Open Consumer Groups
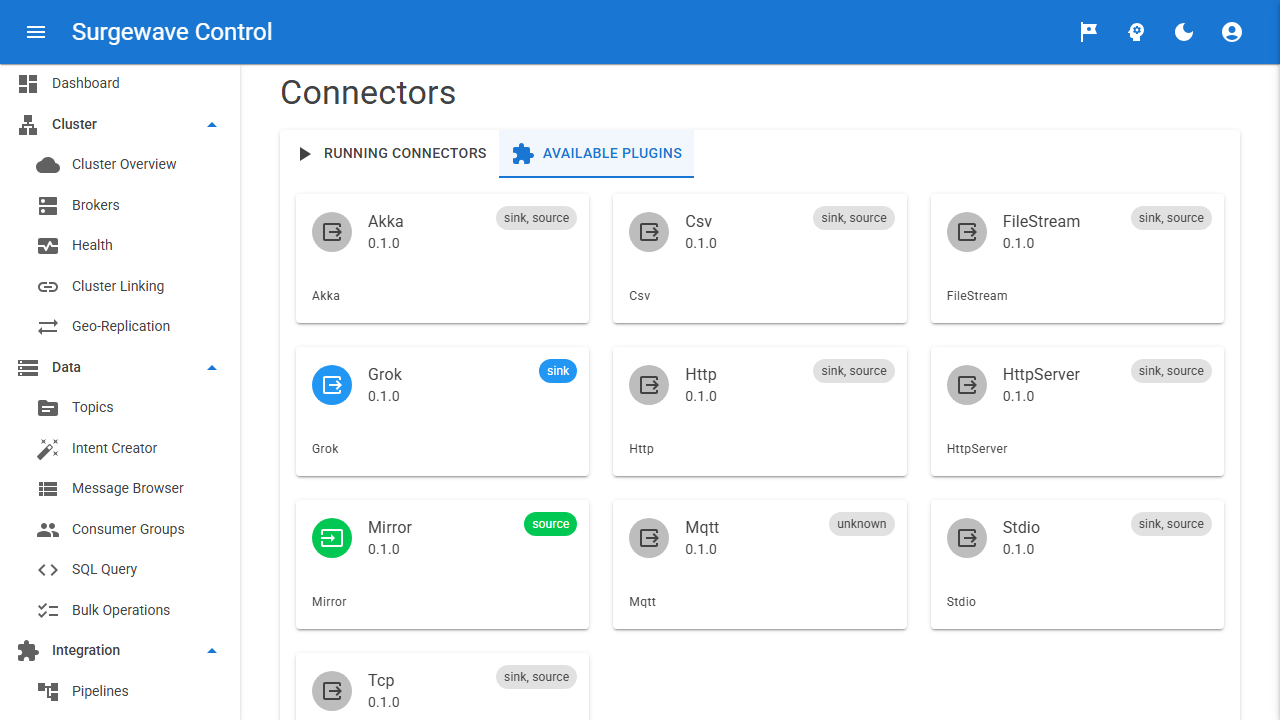1280x720 pixels. tap(120, 530)
